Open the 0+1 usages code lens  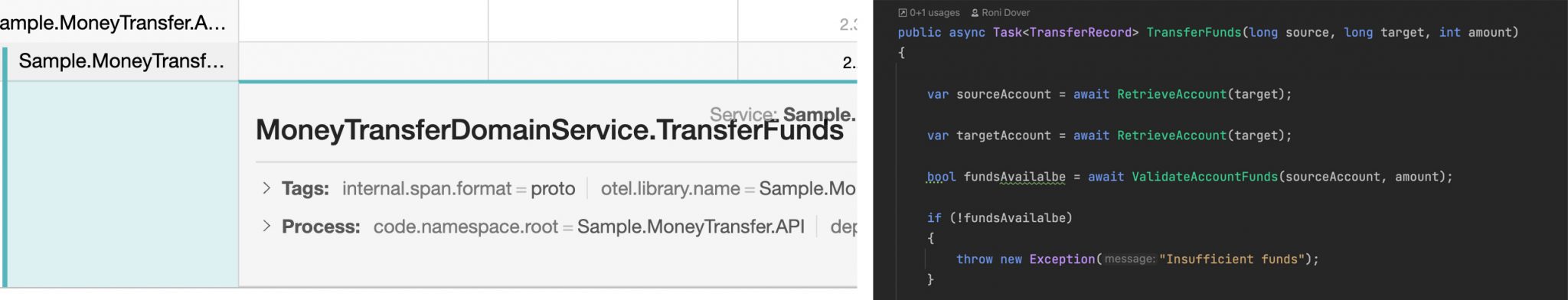pyautogui.click(x=935, y=13)
